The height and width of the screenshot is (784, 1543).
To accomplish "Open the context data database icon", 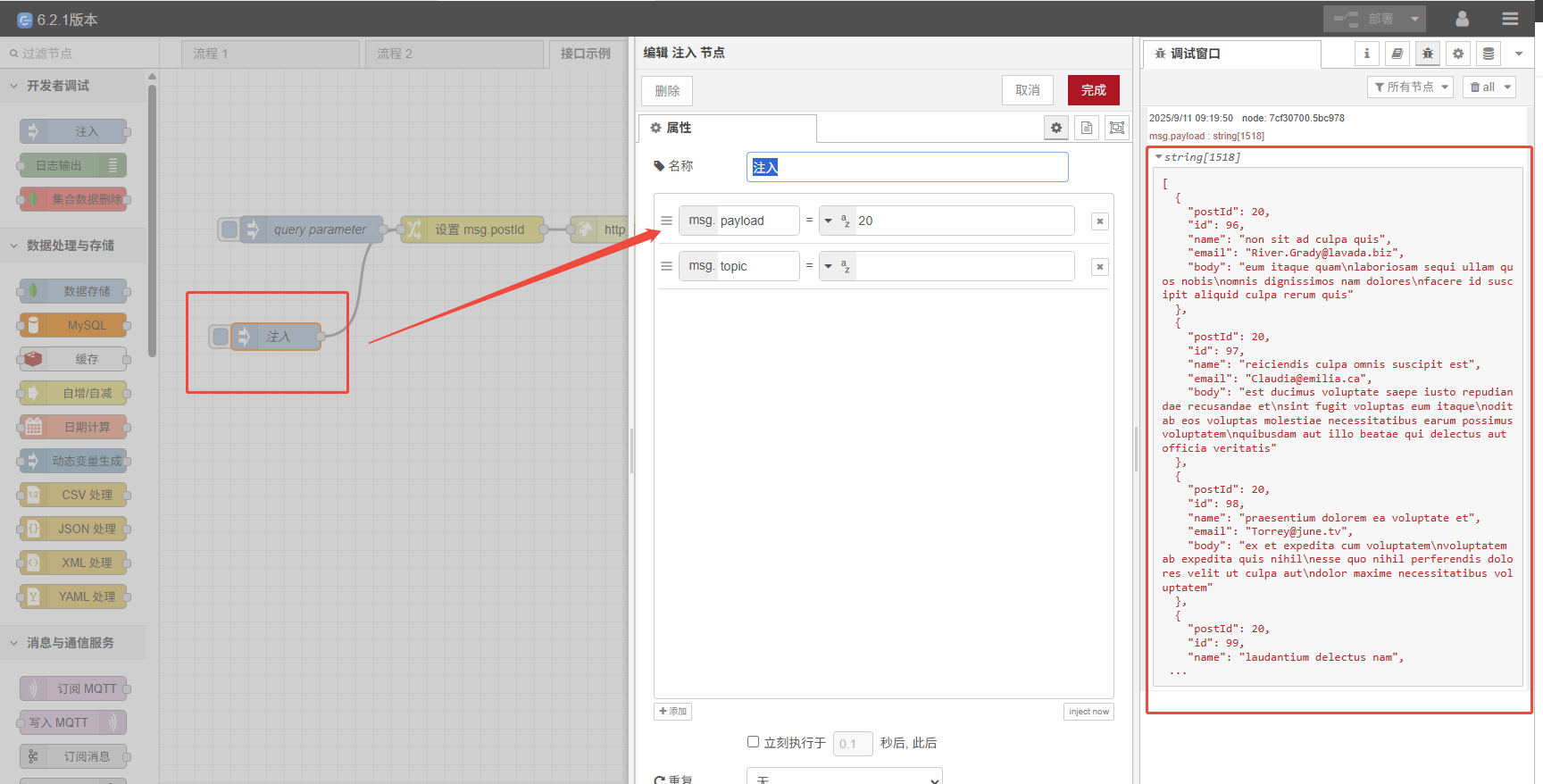I will click(1489, 54).
